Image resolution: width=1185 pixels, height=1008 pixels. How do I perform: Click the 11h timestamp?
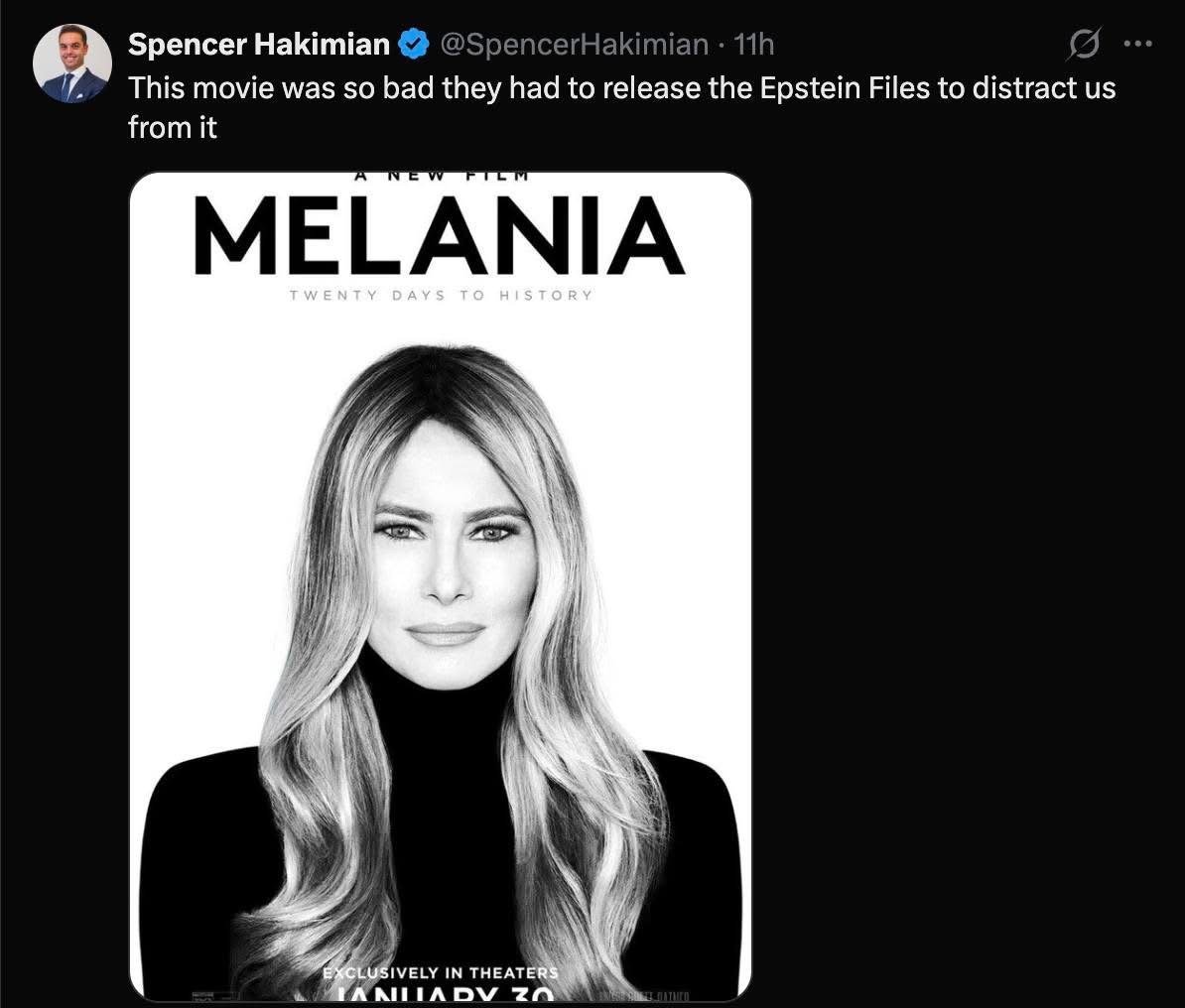(752, 45)
